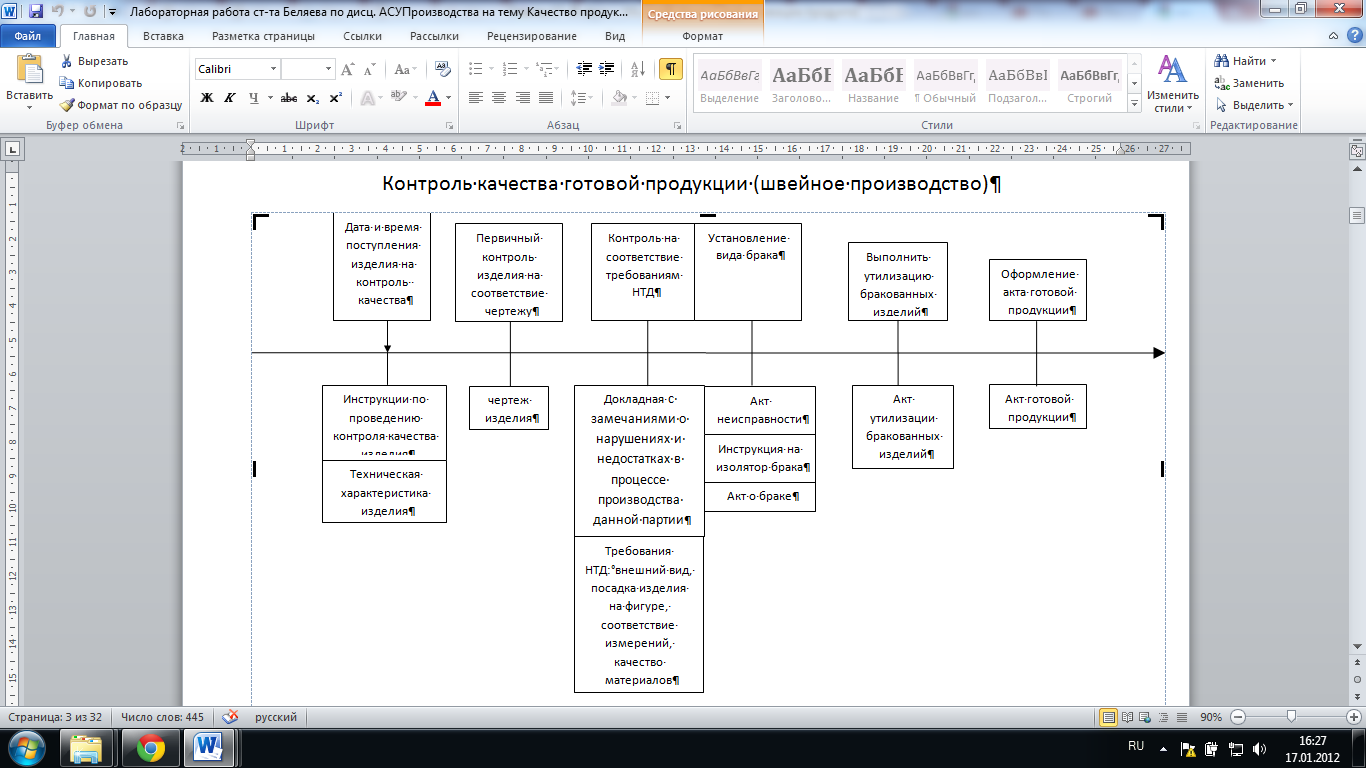The width and height of the screenshot is (1366, 768).
Task: Align text to the right
Action: tap(522, 98)
